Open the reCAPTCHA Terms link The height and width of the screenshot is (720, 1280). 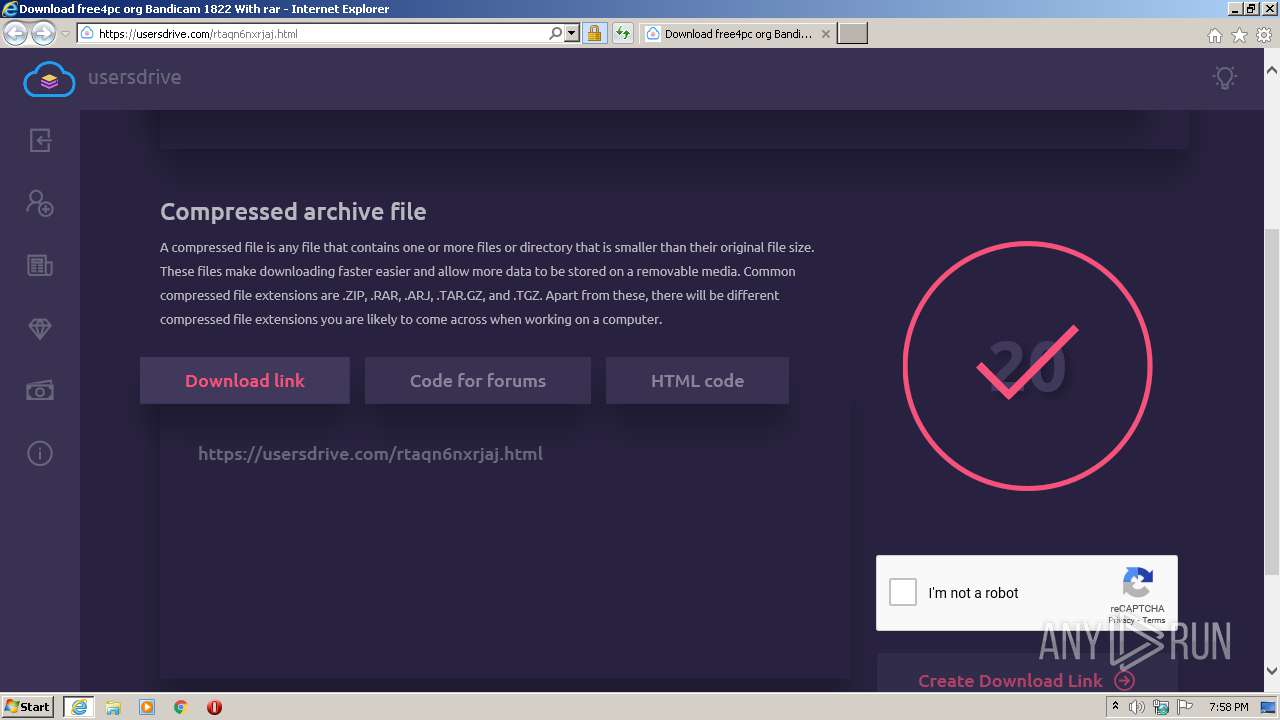[x=1154, y=620]
